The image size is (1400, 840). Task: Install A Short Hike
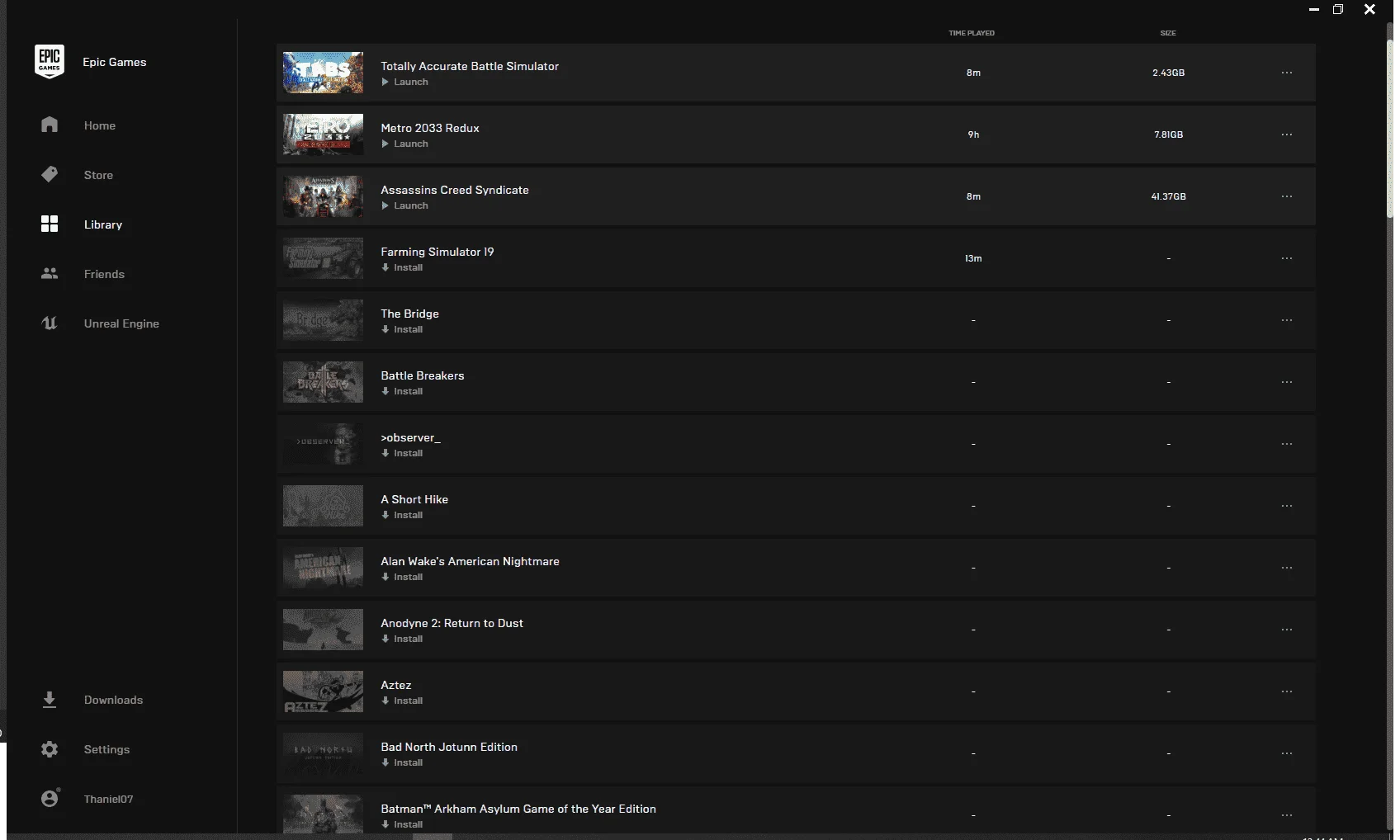(x=402, y=515)
